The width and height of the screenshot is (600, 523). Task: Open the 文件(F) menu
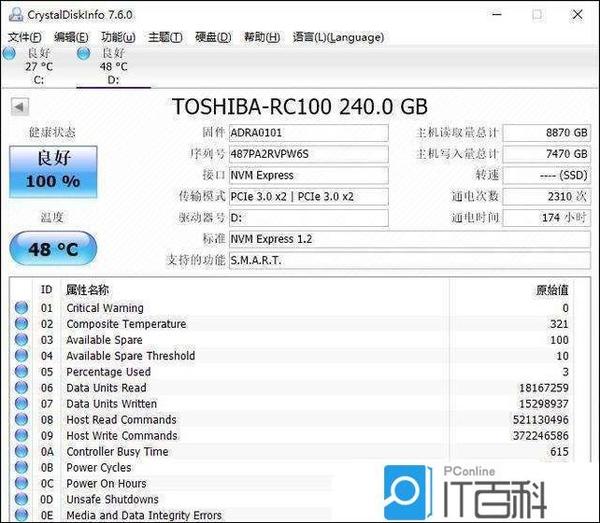tap(25, 37)
